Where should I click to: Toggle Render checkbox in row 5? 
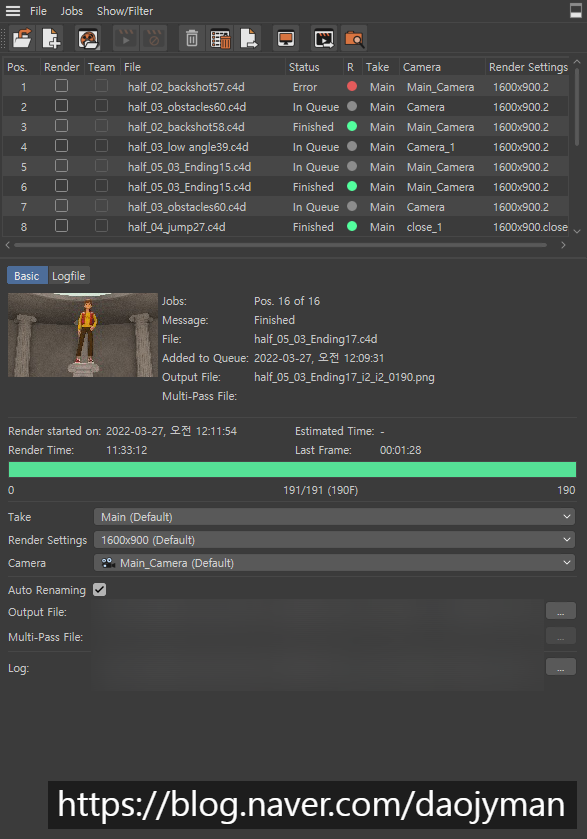[62, 166]
